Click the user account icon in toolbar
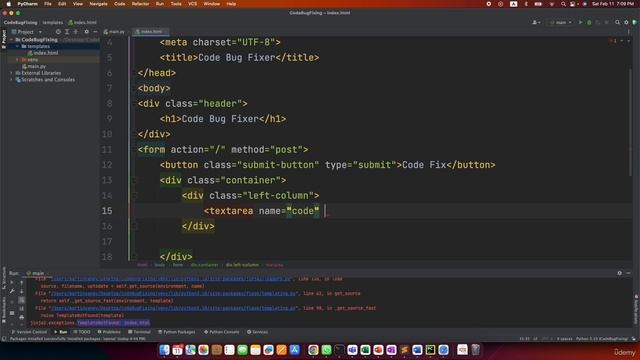Image resolution: width=640 pixels, height=360 pixels. point(536,22)
